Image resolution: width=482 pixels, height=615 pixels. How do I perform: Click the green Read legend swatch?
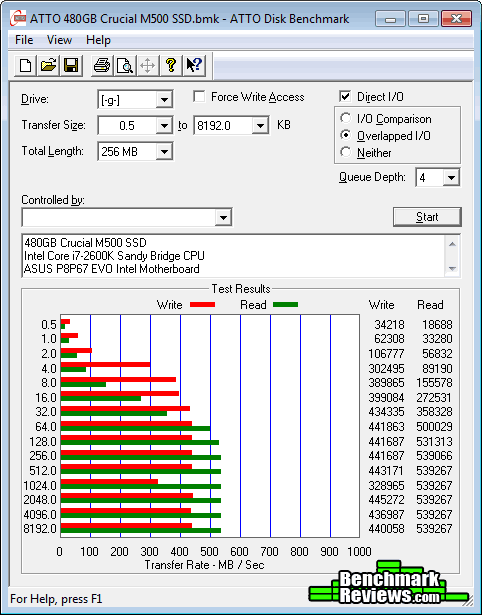[286, 305]
